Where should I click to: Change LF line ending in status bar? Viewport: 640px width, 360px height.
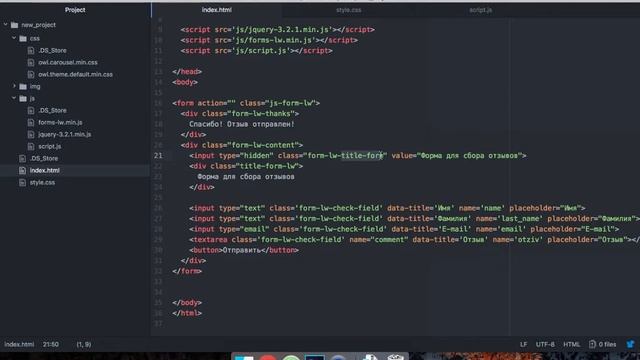(x=523, y=344)
